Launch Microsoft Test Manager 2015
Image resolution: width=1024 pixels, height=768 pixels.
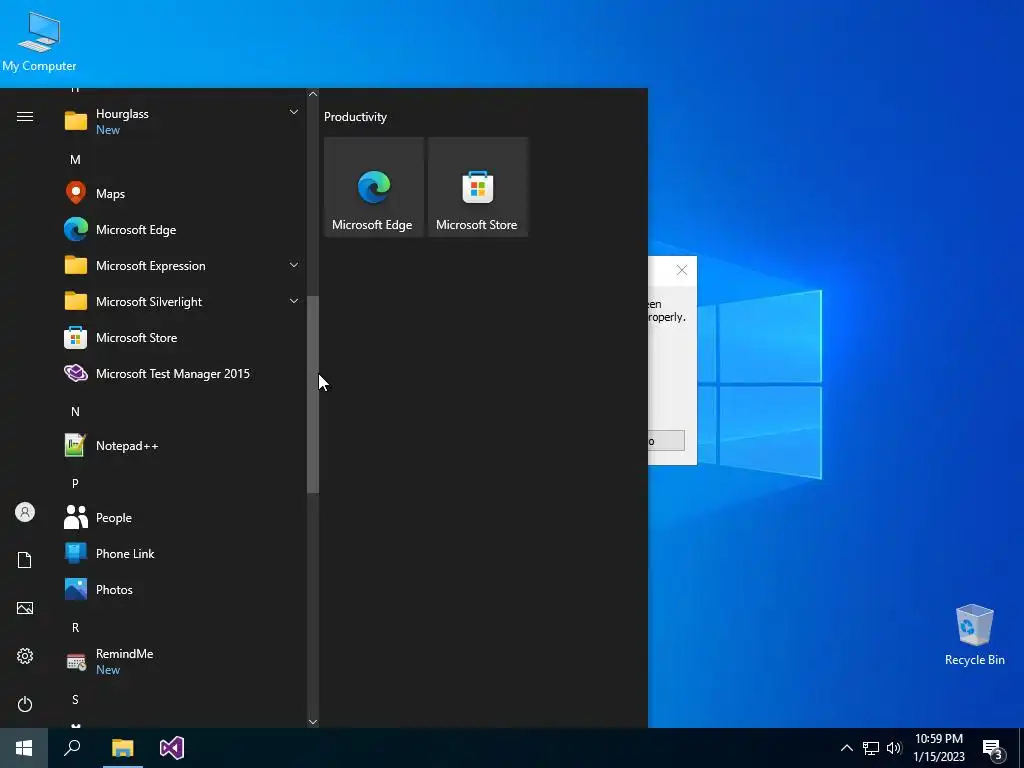[x=182, y=374]
